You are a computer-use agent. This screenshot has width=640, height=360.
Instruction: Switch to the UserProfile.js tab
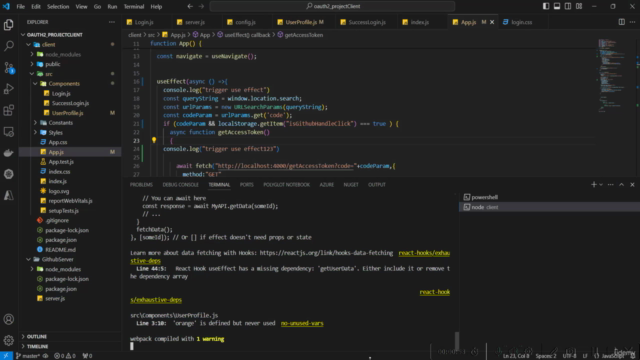pos(301,22)
